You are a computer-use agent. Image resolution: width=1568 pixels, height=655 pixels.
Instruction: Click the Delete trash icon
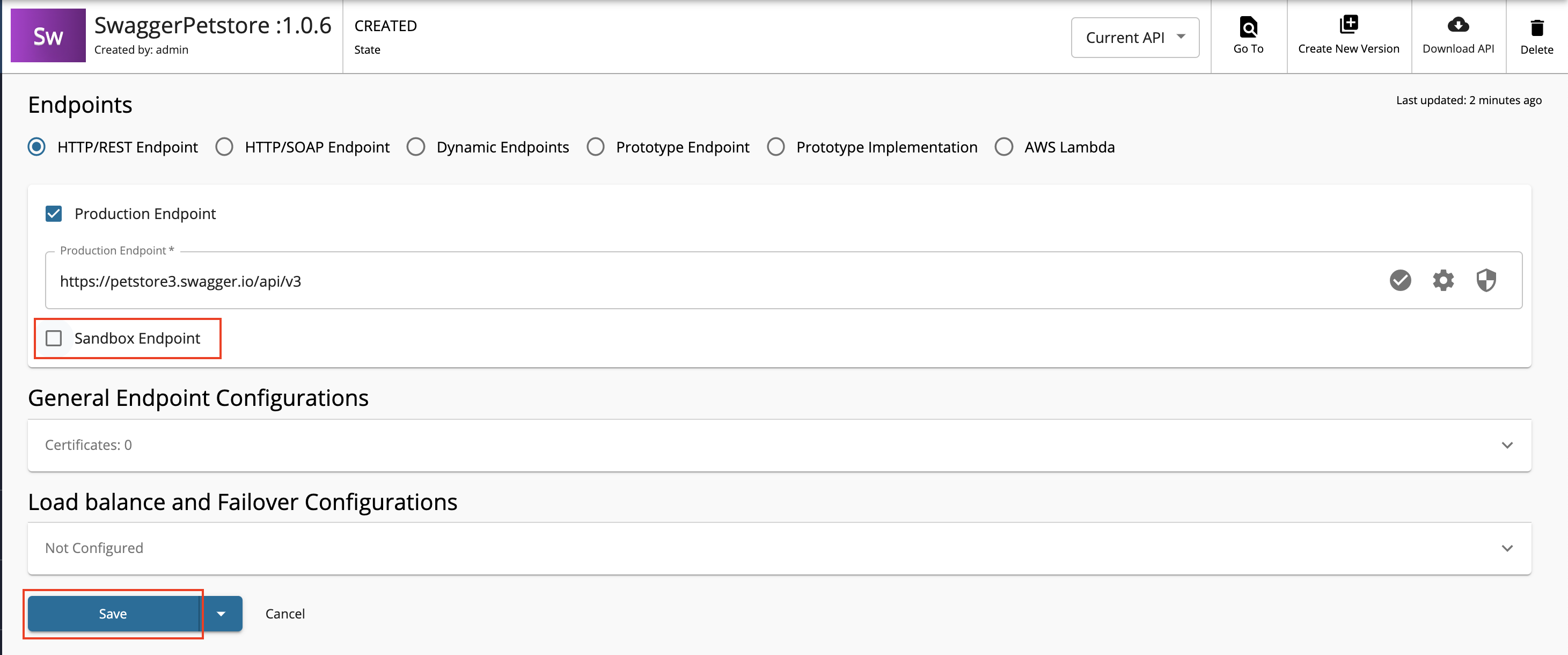(x=1536, y=27)
